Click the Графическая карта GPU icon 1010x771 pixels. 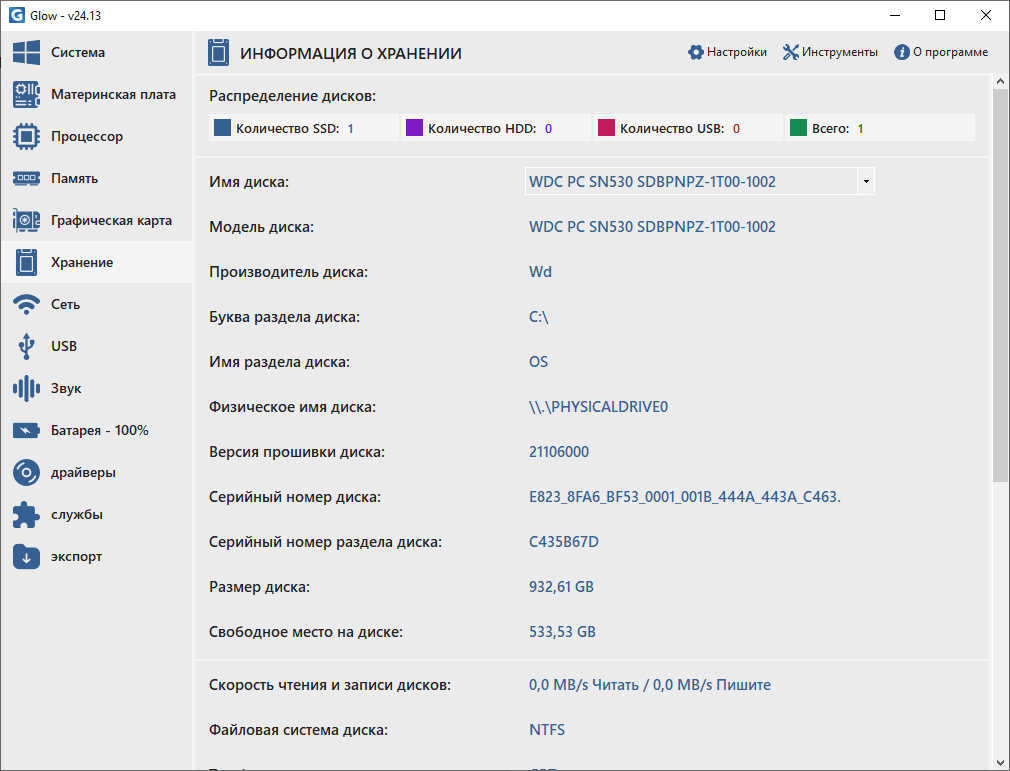click(x=26, y=221)
